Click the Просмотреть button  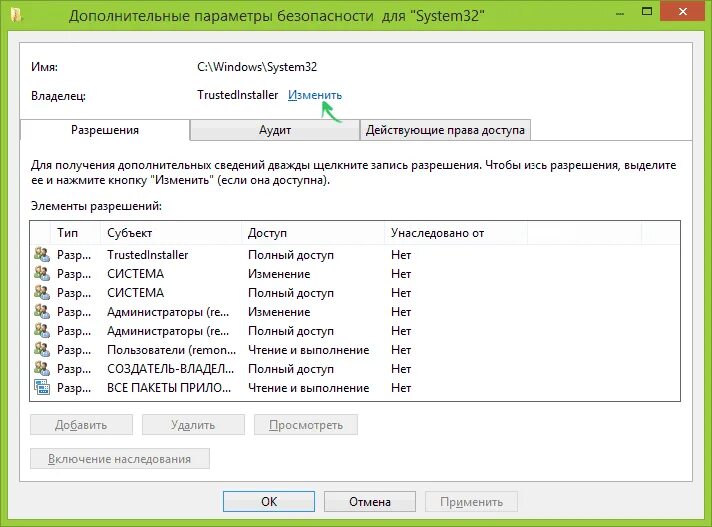click(x=306, y=425)
